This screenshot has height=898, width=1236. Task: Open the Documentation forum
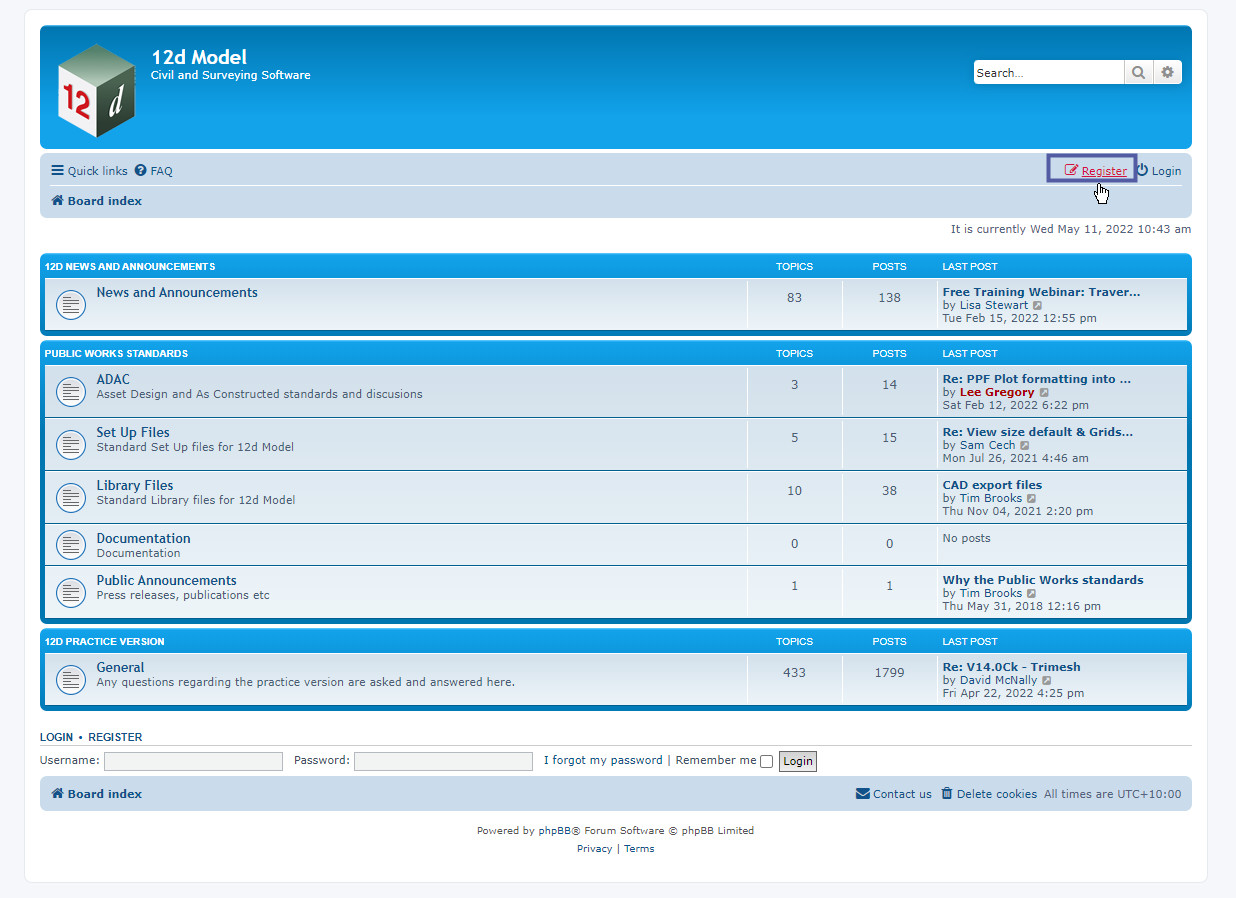click(143, 539)
